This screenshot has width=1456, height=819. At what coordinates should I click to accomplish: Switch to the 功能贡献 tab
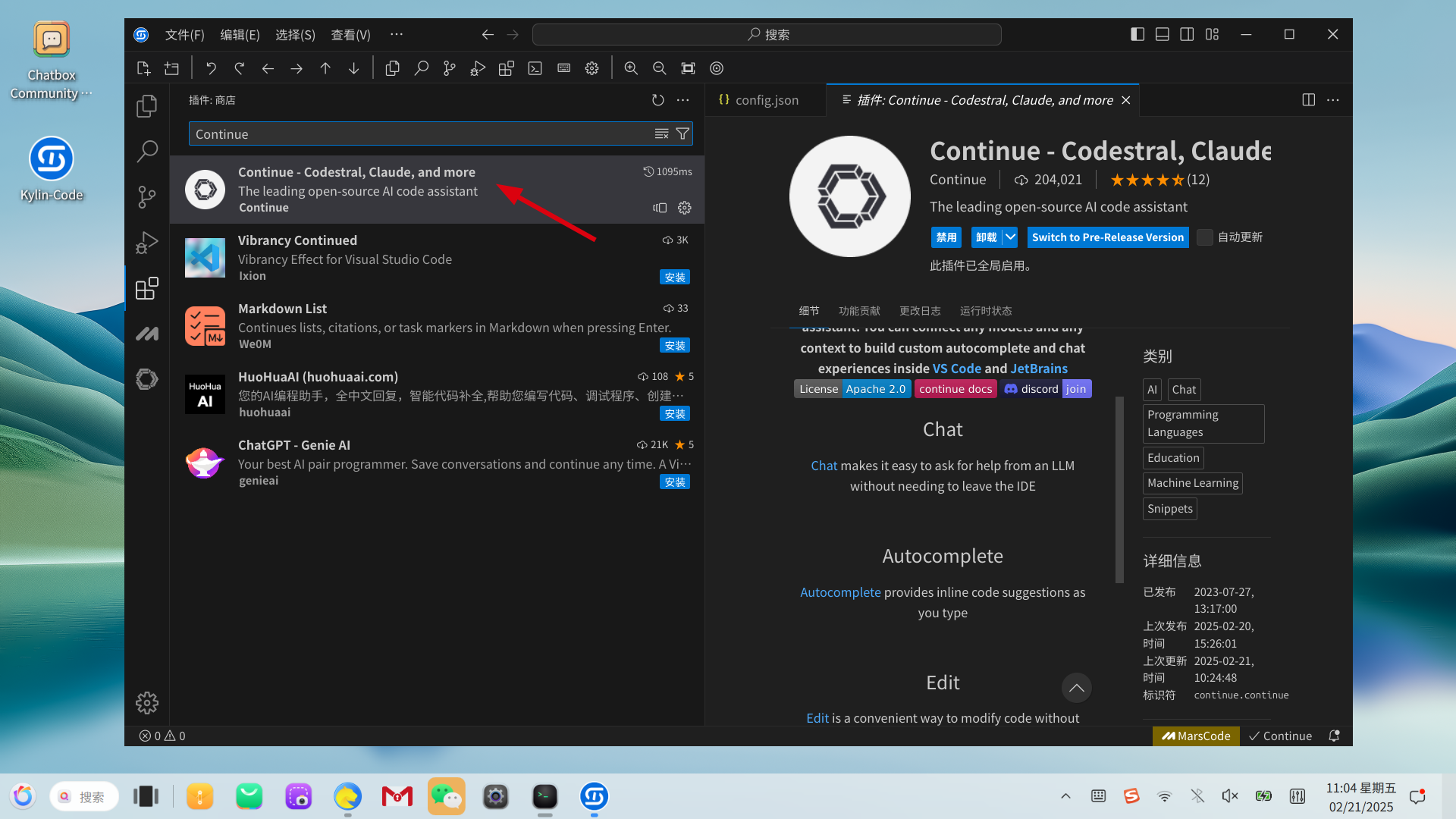[x=859, y=311]
